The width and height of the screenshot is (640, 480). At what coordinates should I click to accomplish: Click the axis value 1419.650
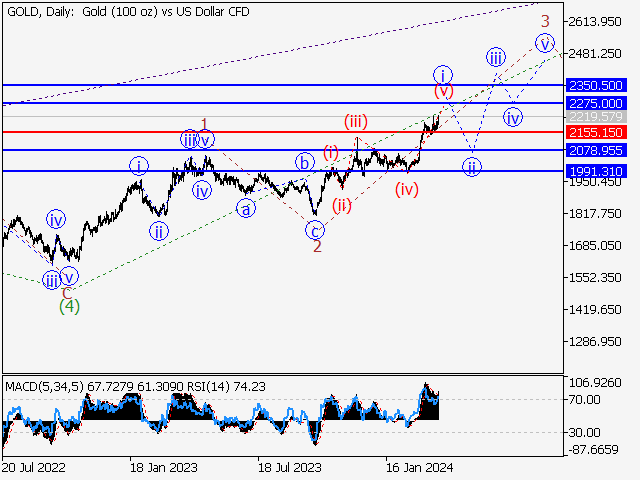click(x=595, y=309)
